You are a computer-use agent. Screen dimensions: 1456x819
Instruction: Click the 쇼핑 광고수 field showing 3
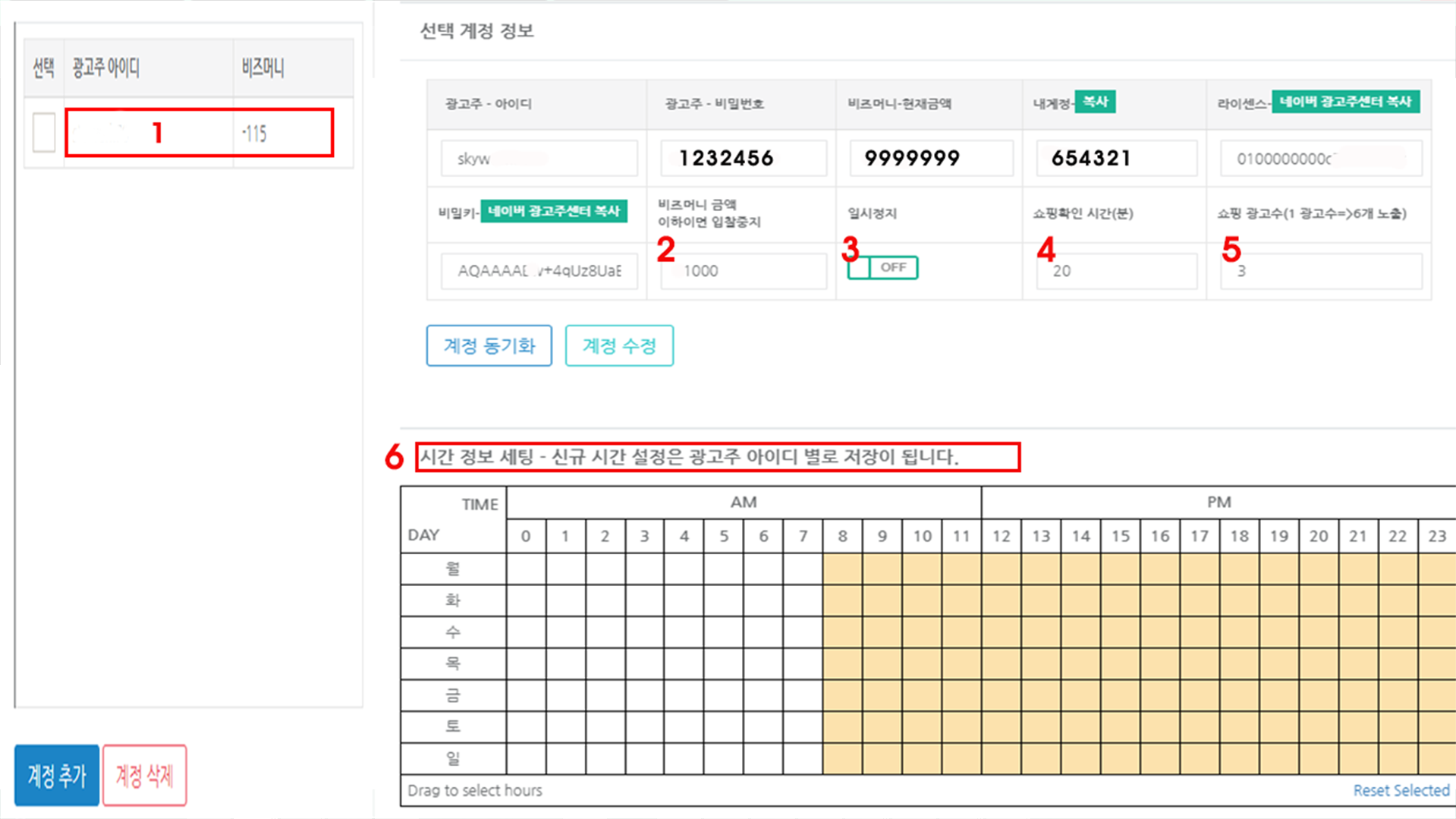[1320, 270]
